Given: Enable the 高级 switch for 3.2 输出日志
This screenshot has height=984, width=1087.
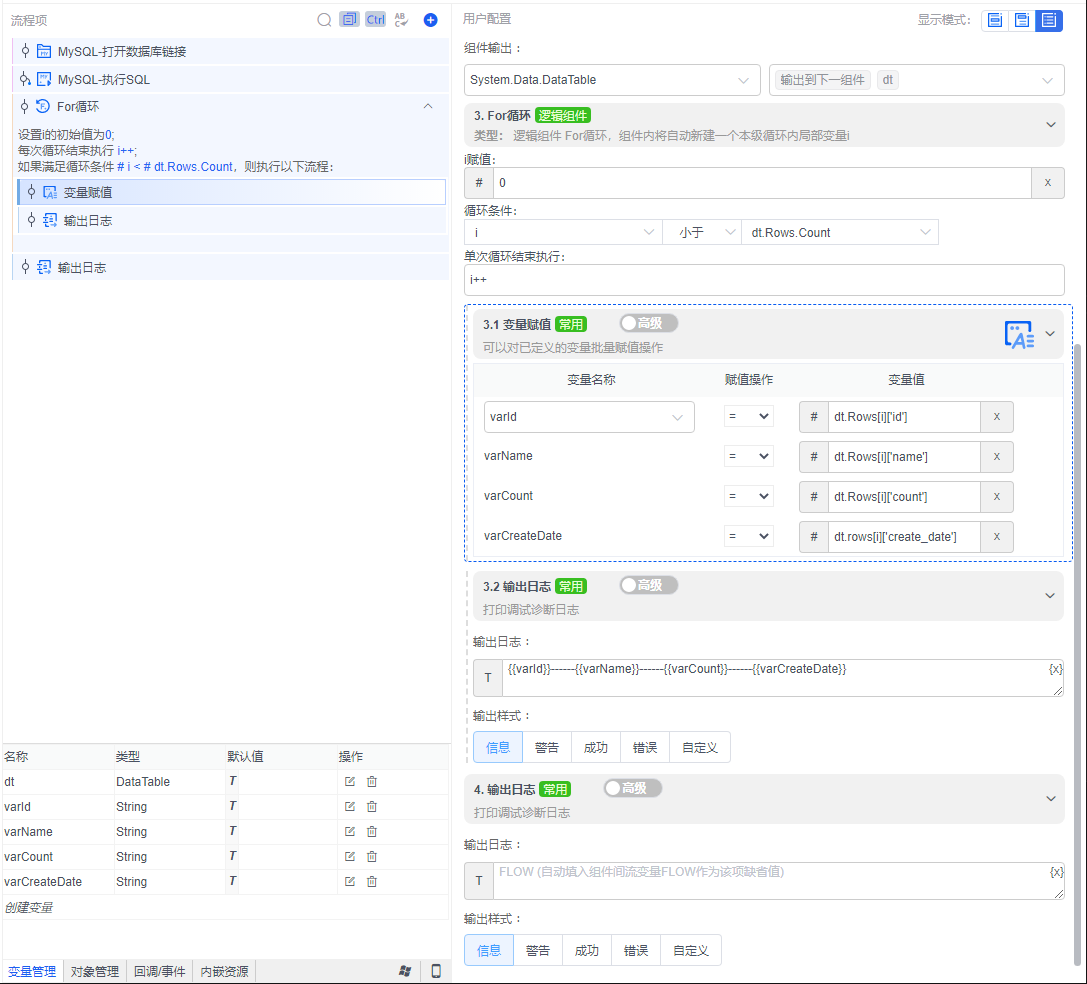Looking at the screenshot, I should coord(648,585).
